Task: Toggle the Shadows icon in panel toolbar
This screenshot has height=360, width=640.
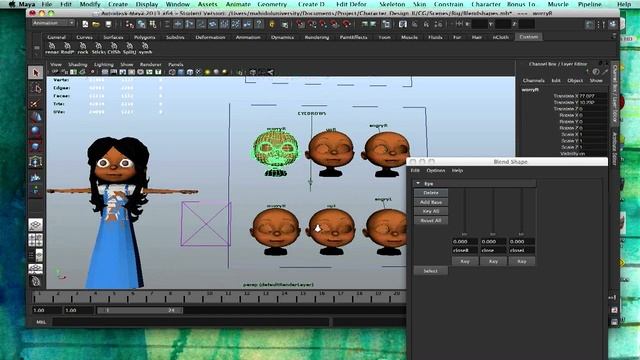Action: tap(216, 72)
